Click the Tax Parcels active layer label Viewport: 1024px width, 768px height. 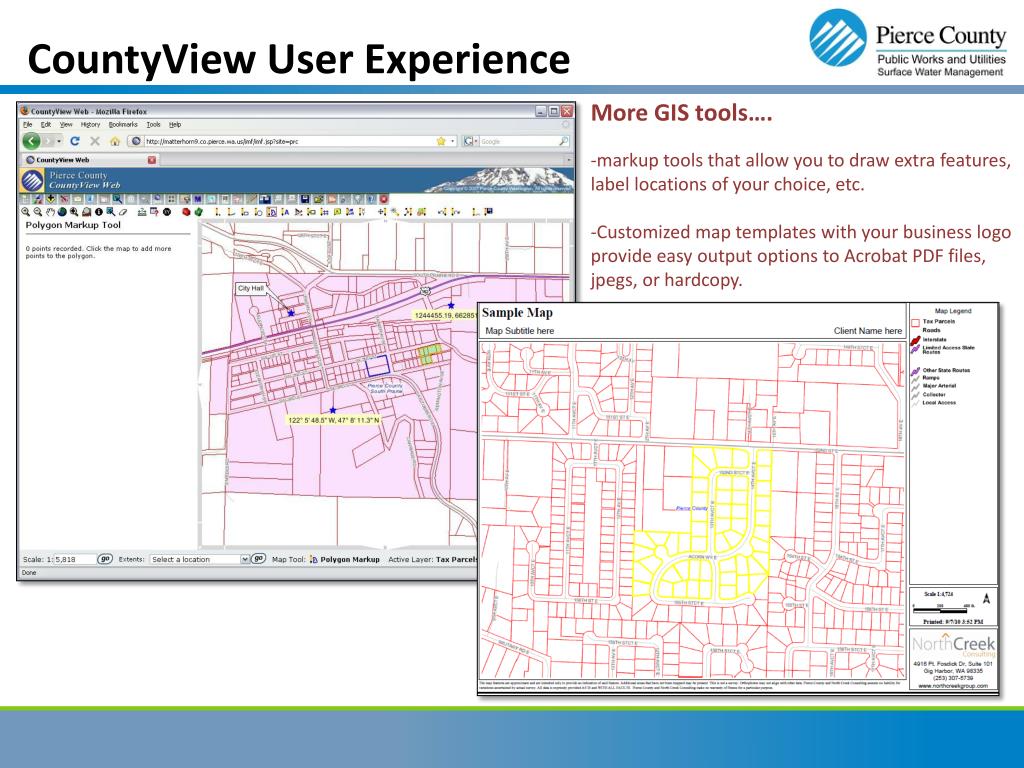point(456,560)
